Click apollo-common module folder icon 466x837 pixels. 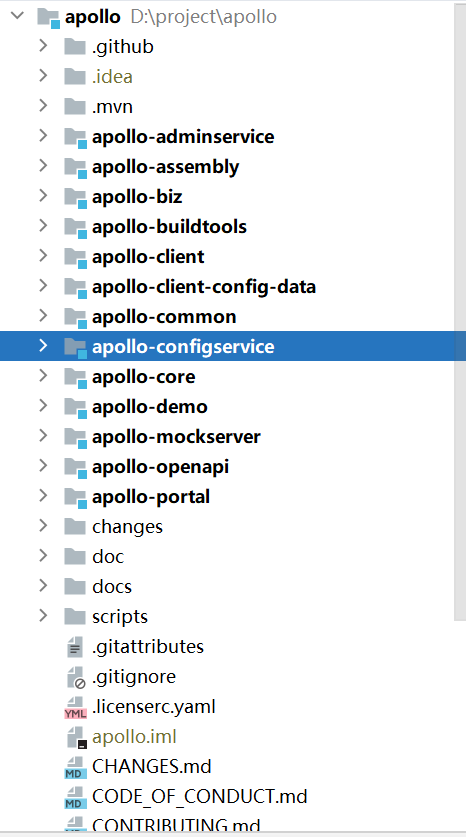pos(75,318)
